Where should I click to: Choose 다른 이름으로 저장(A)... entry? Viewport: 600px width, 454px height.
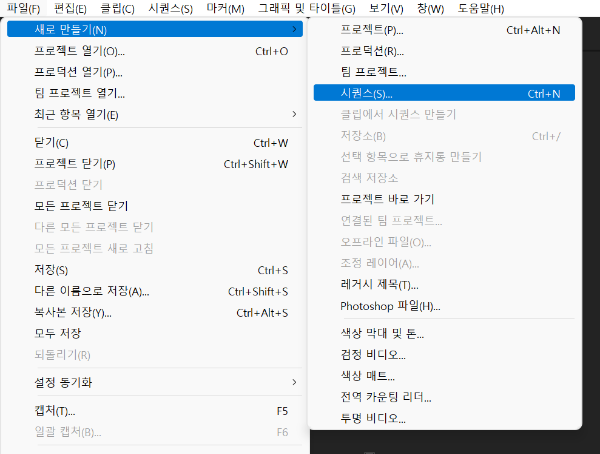(x=155, y=291)
